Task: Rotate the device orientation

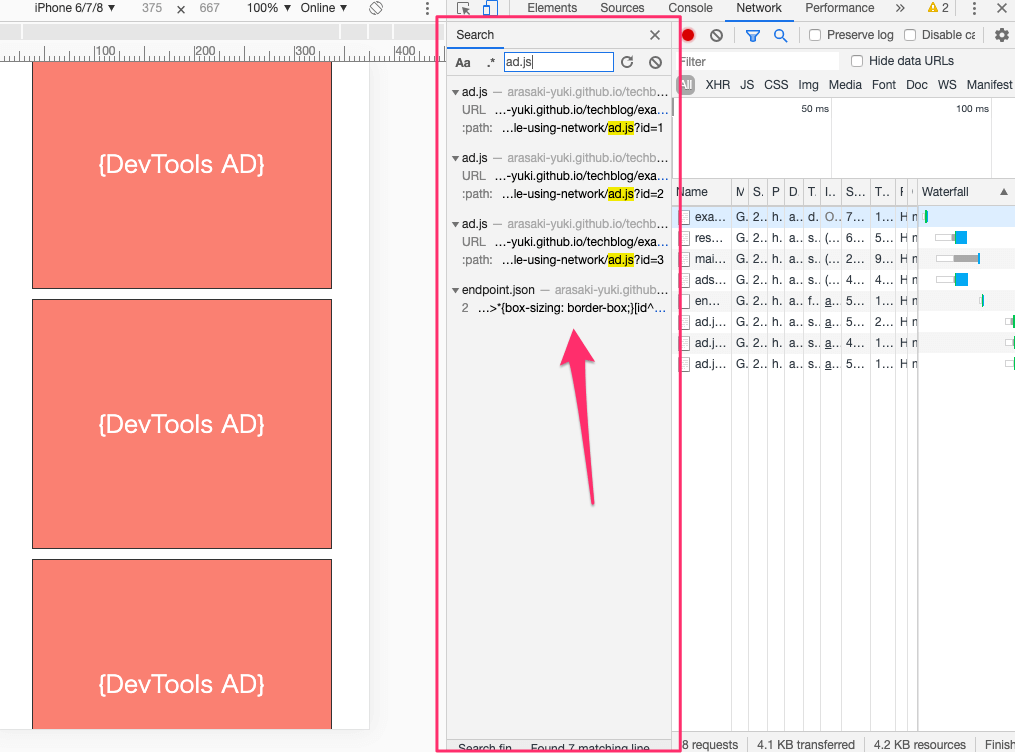Action: tap(376, 8)
